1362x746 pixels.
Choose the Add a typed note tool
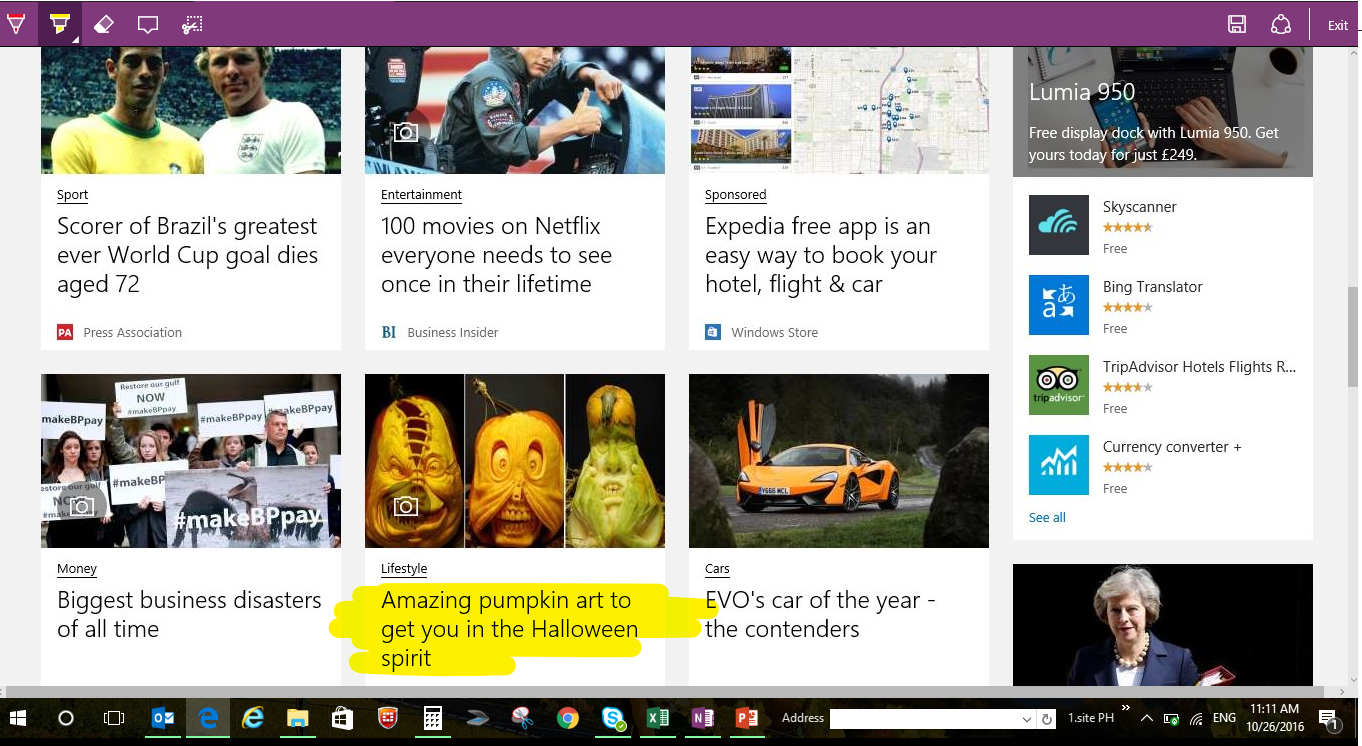[x=148, y=24]
